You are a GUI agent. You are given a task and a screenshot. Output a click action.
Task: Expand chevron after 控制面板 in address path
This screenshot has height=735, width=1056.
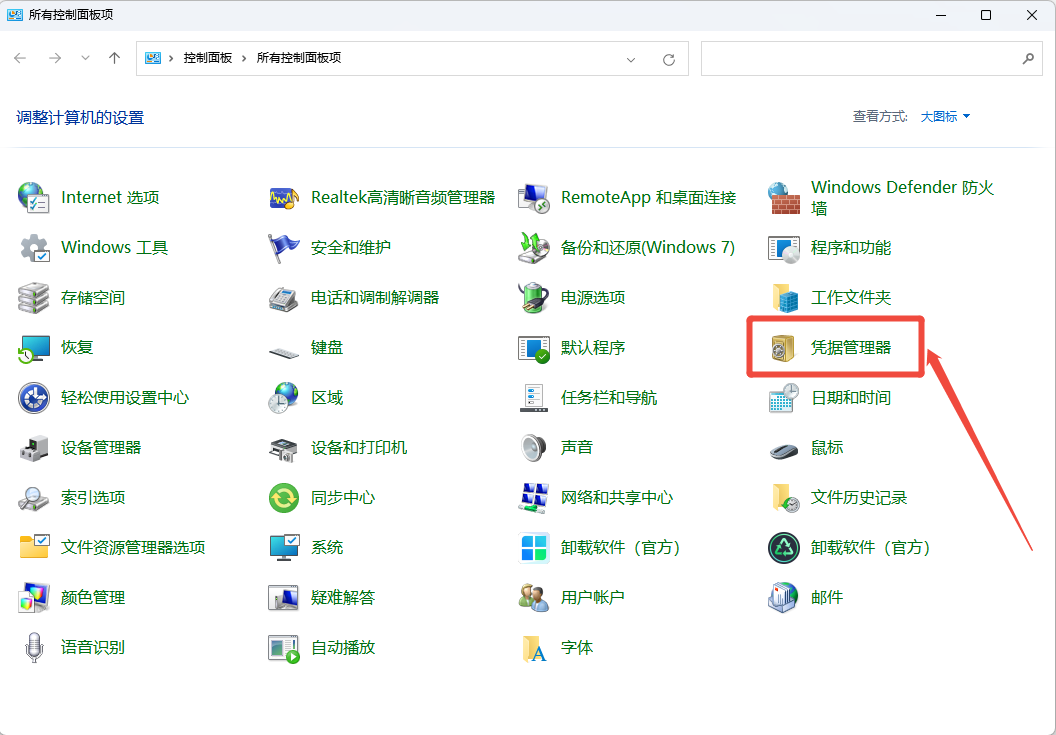tap(244, 58)
